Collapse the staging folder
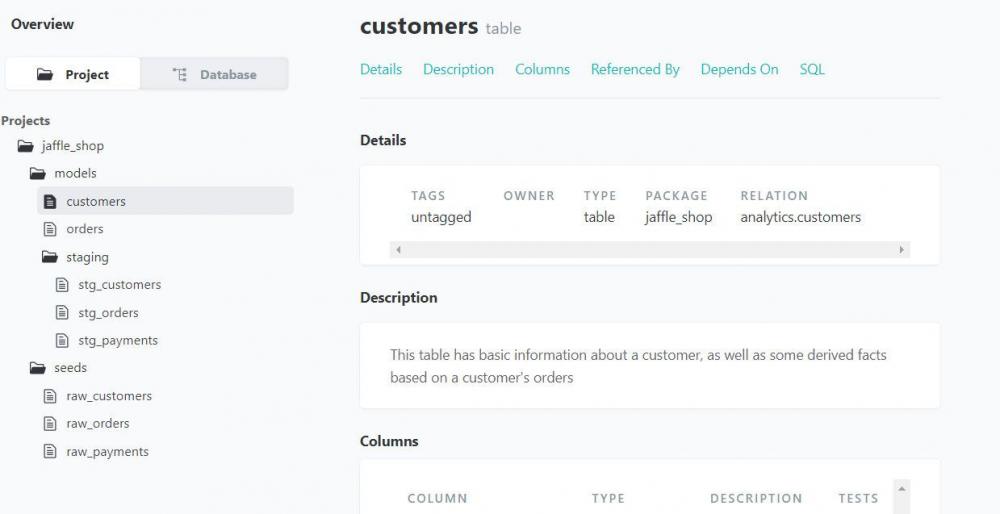This screenshot has width=1000, height=514. coord(50,257)
